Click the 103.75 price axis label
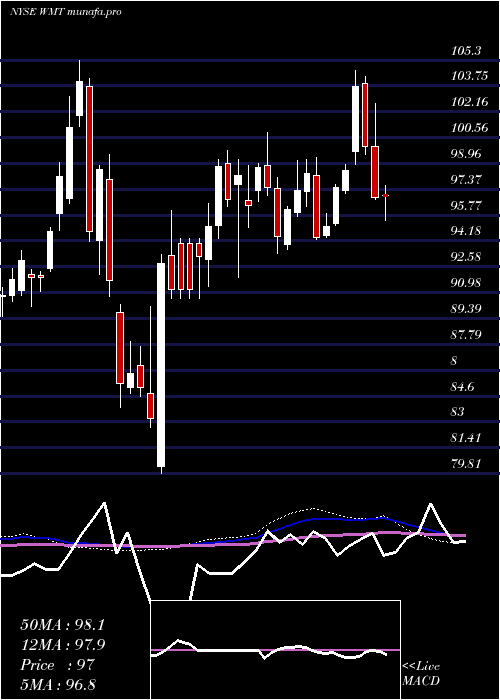500x700 pixels. (x=469, y=76)
